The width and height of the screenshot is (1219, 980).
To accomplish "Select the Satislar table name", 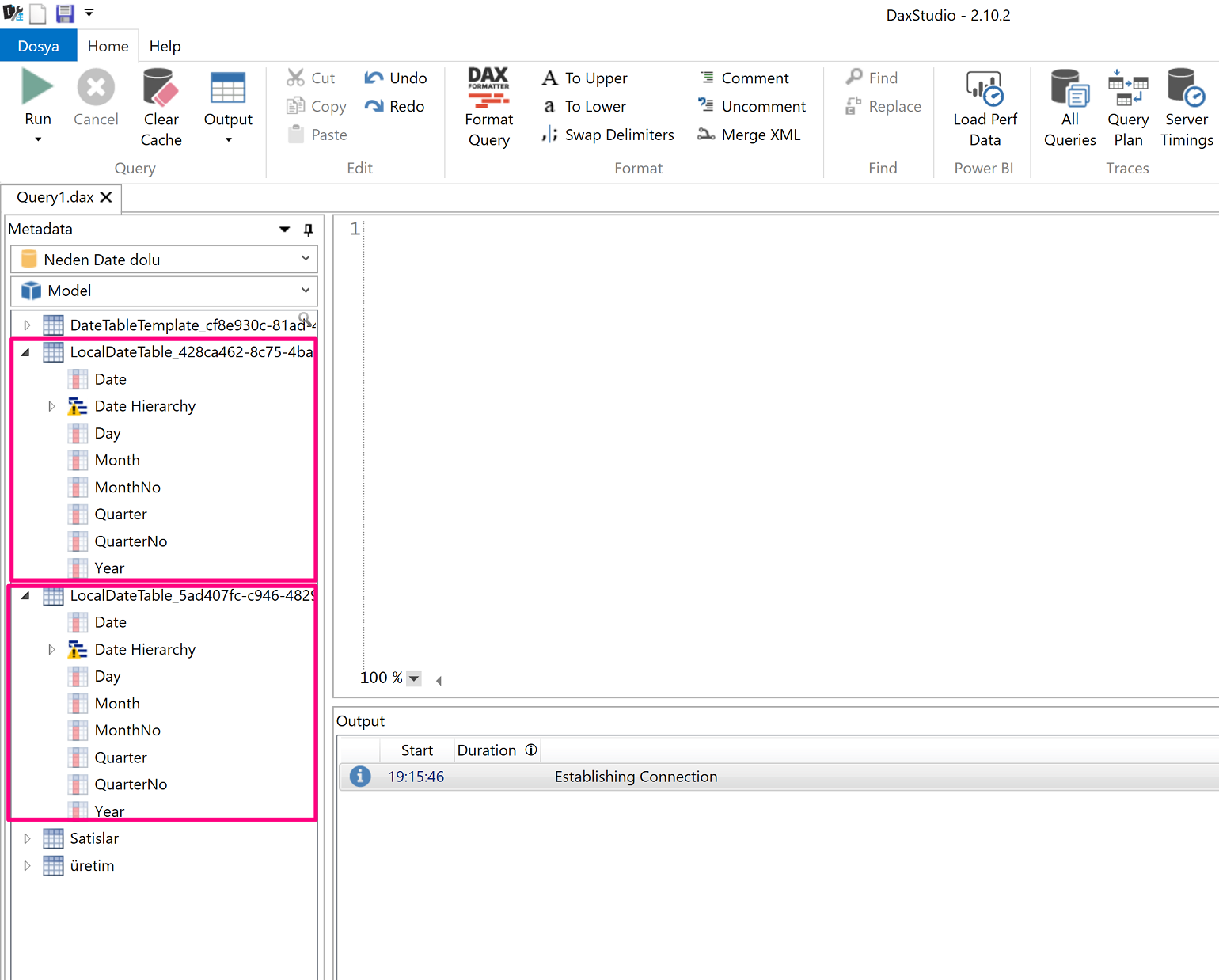I will [93, 838].
